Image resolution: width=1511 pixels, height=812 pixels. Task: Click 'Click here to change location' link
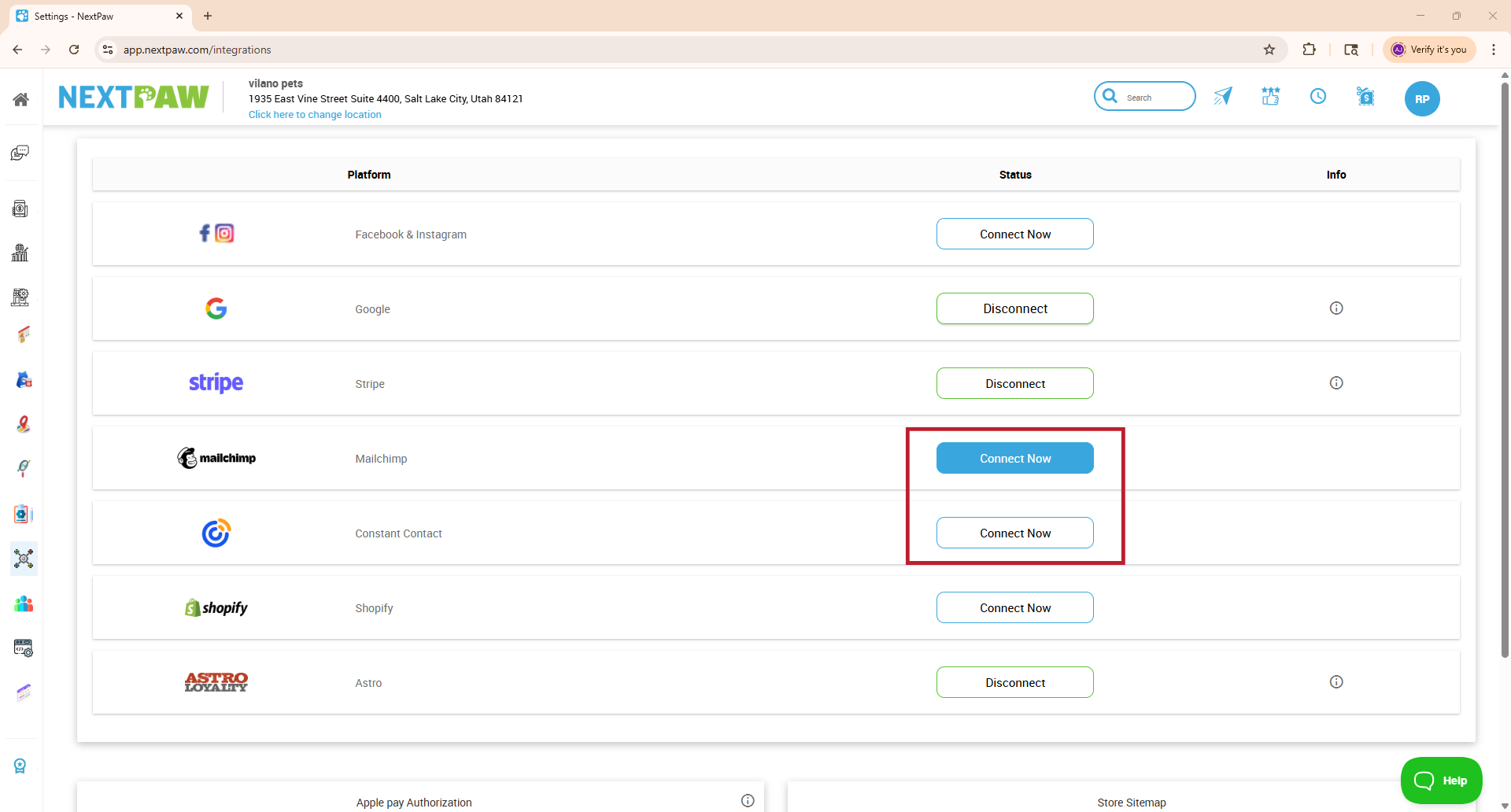point(315,115)
